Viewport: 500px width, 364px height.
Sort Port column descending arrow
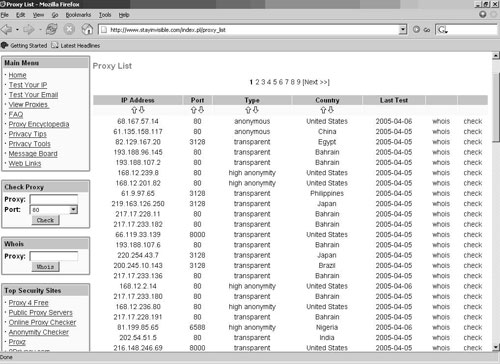[201, 110]
